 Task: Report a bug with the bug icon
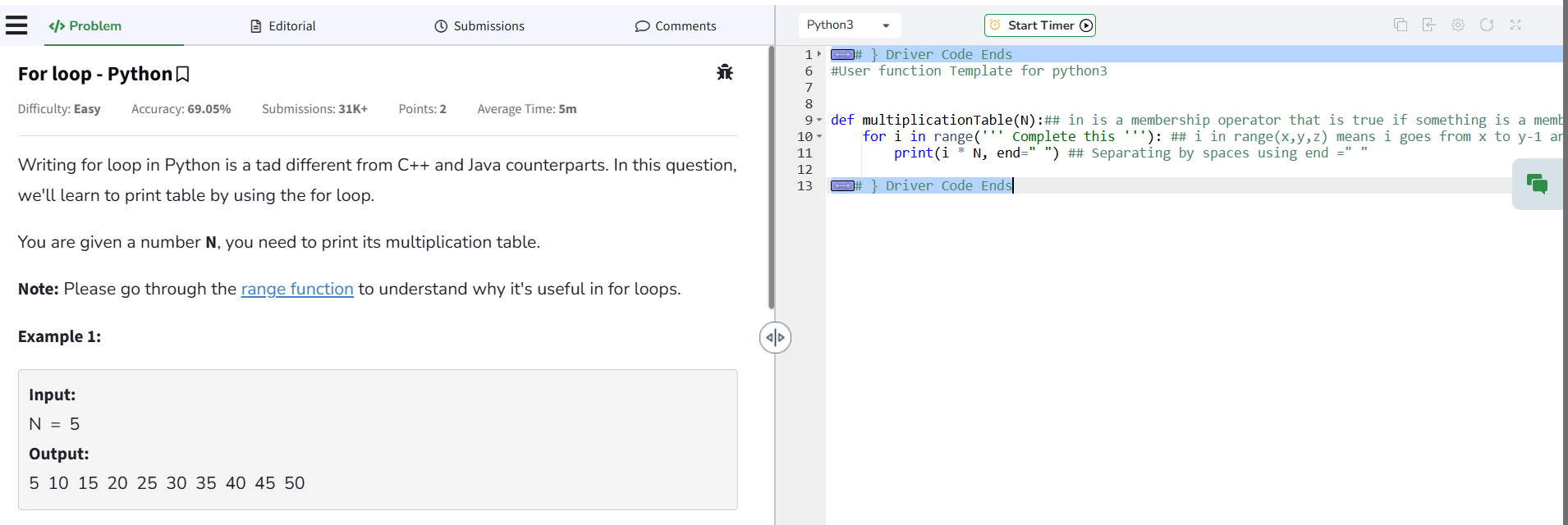(x=724, y=72)
